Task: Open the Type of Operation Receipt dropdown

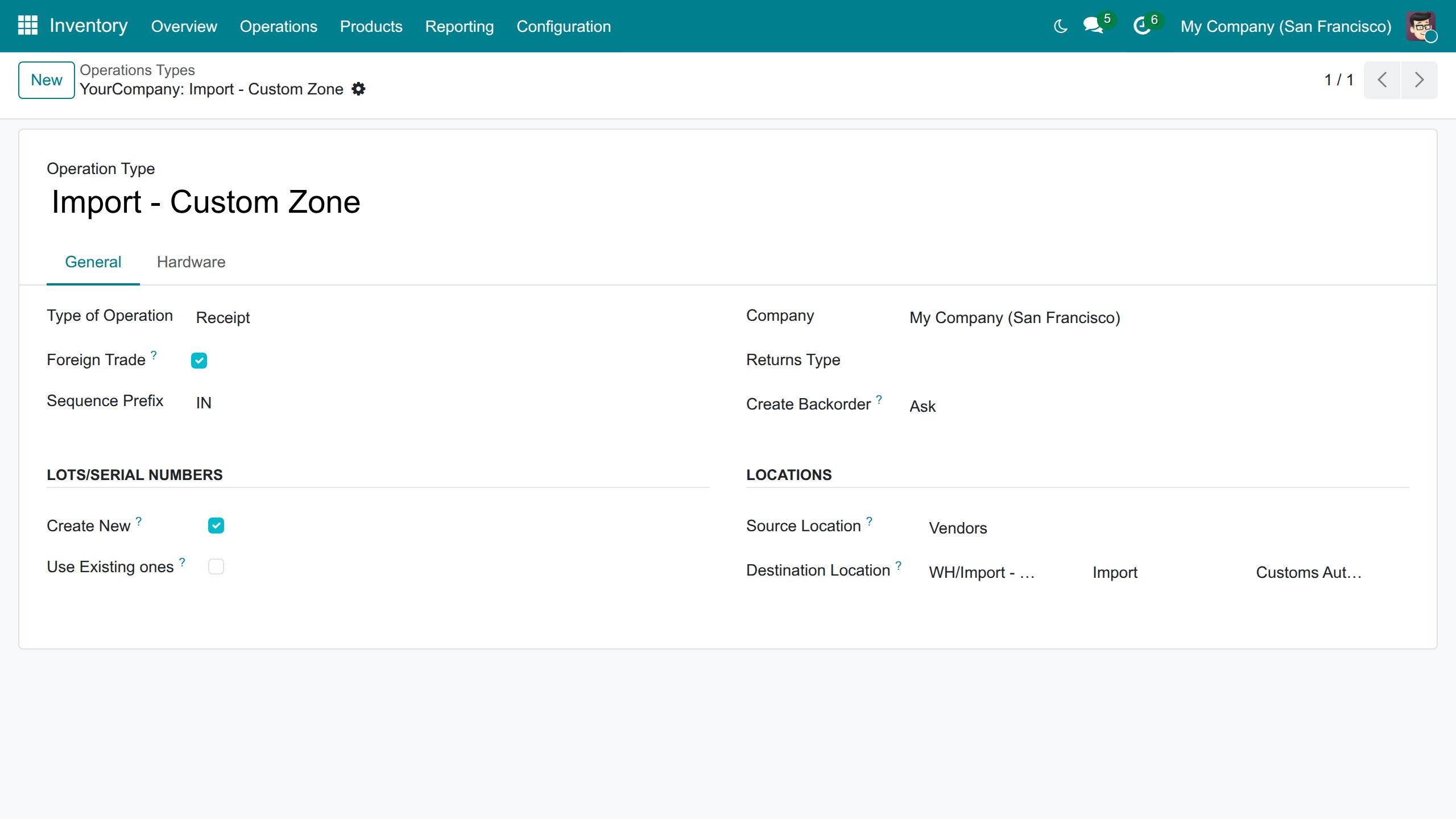Action: tap(449, 317)
